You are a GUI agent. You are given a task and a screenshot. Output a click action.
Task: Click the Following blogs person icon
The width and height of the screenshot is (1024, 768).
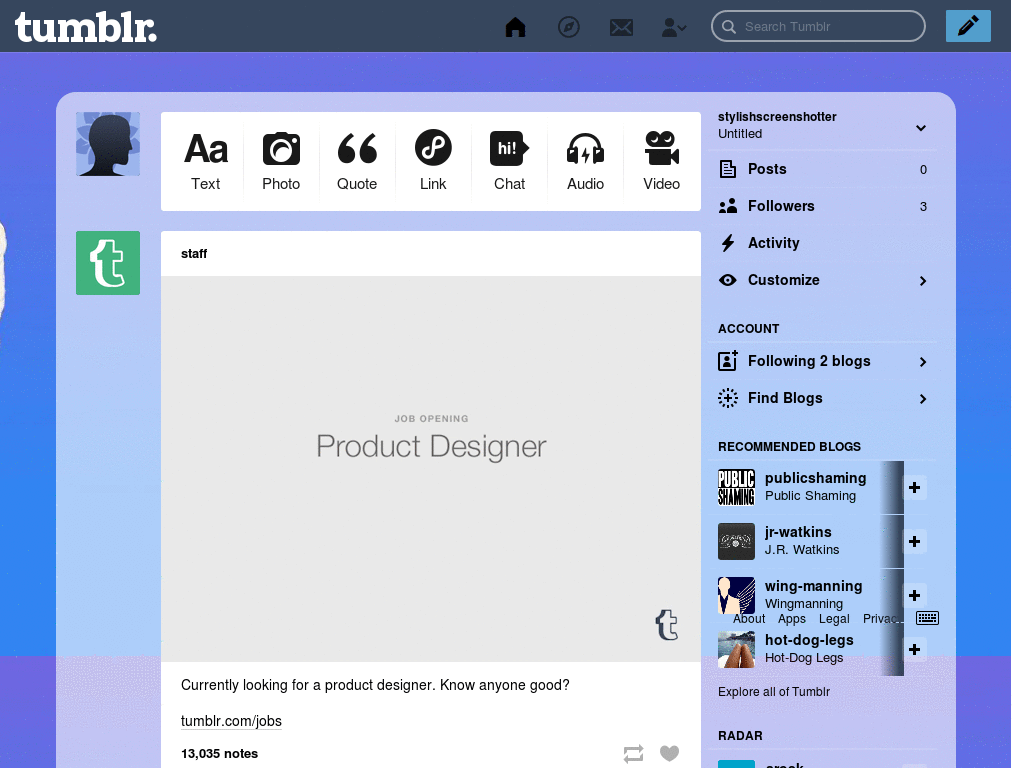coord(728,360)
